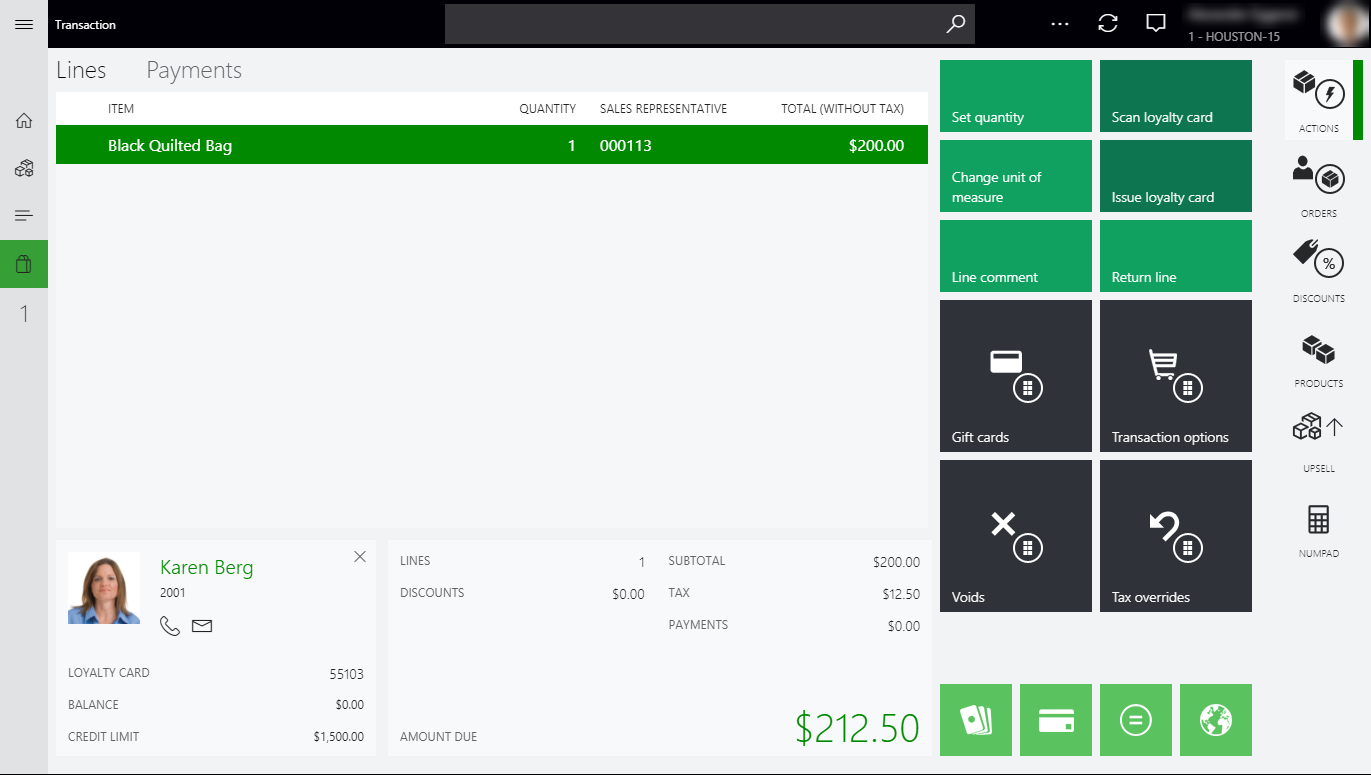Click the Set quantity tile

pyautogui.click(x=1015, y=95)
